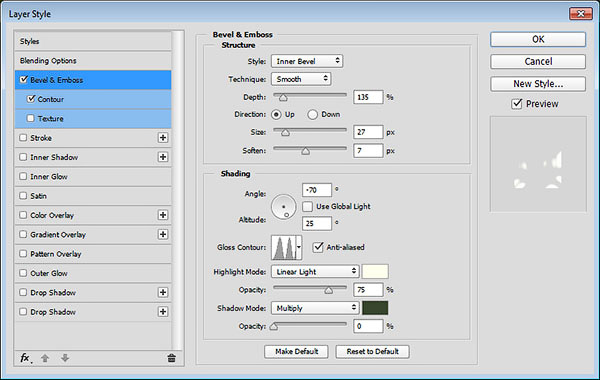Viewport: 600px width, 380px height.
Task: Click the dark green shadow color swatch
Action: pos(375,308)
